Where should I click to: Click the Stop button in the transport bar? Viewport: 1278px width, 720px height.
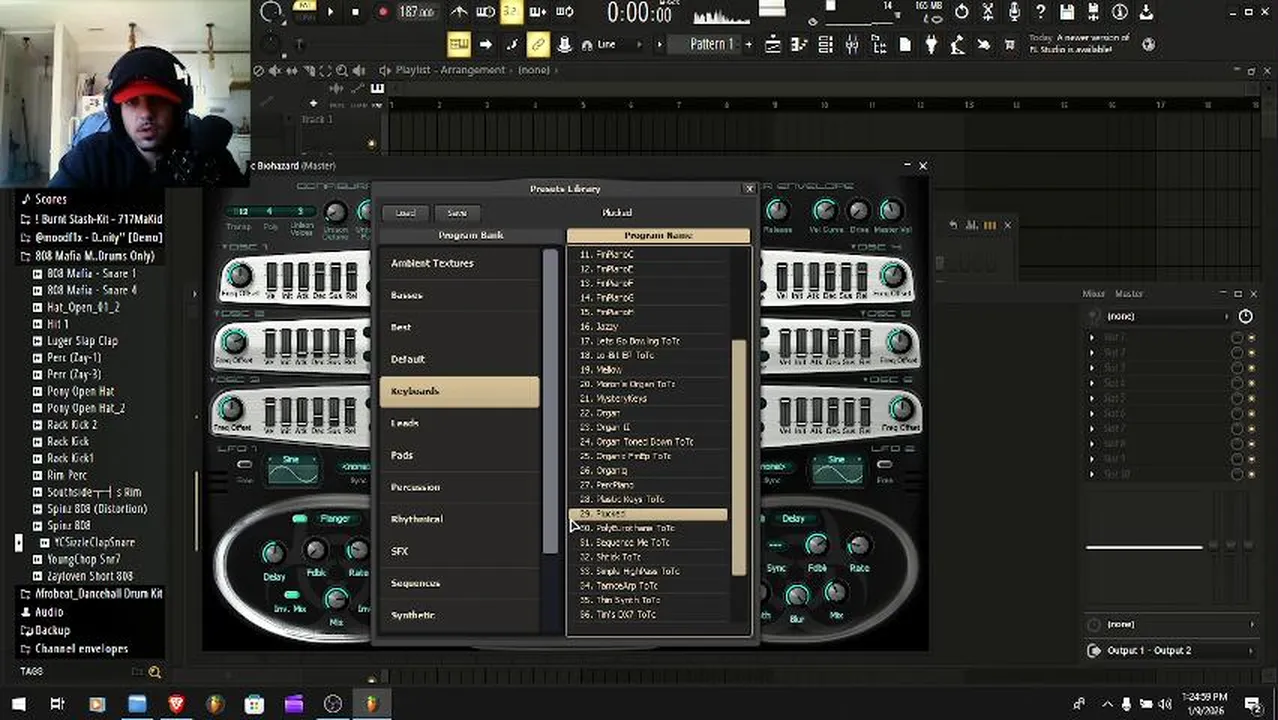point(356,12)
